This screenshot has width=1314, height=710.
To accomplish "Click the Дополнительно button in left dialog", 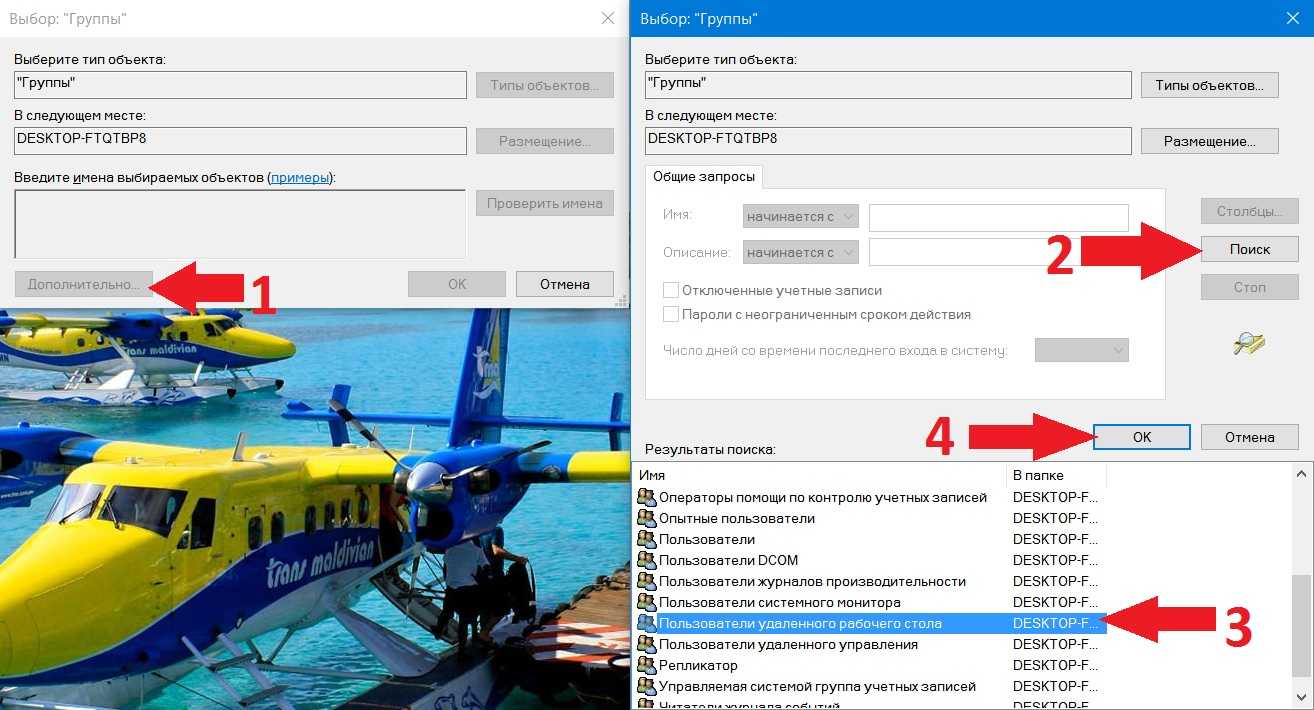I will 83,284.
